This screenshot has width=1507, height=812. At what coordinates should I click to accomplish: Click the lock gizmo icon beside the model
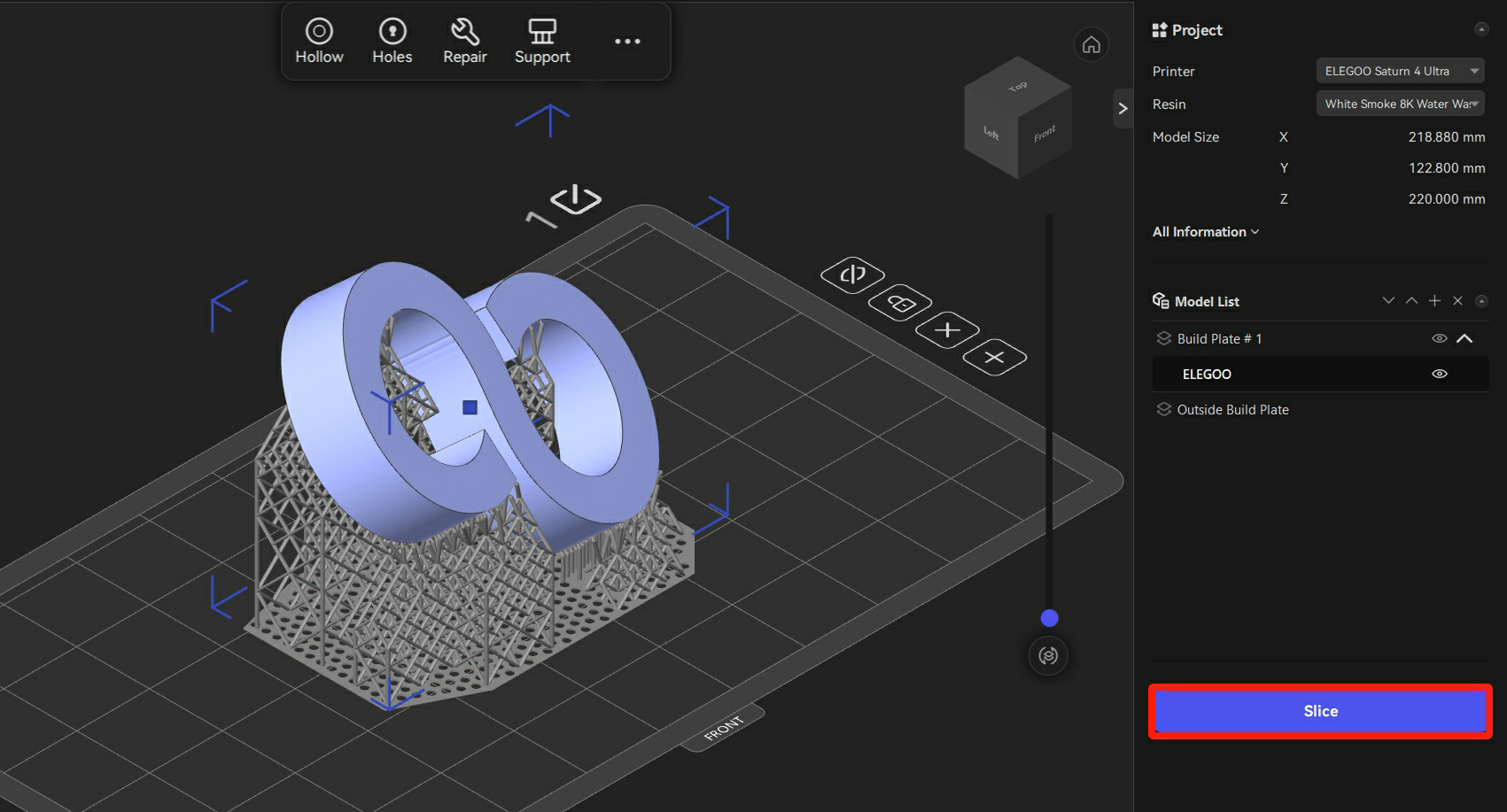point(900,303)
